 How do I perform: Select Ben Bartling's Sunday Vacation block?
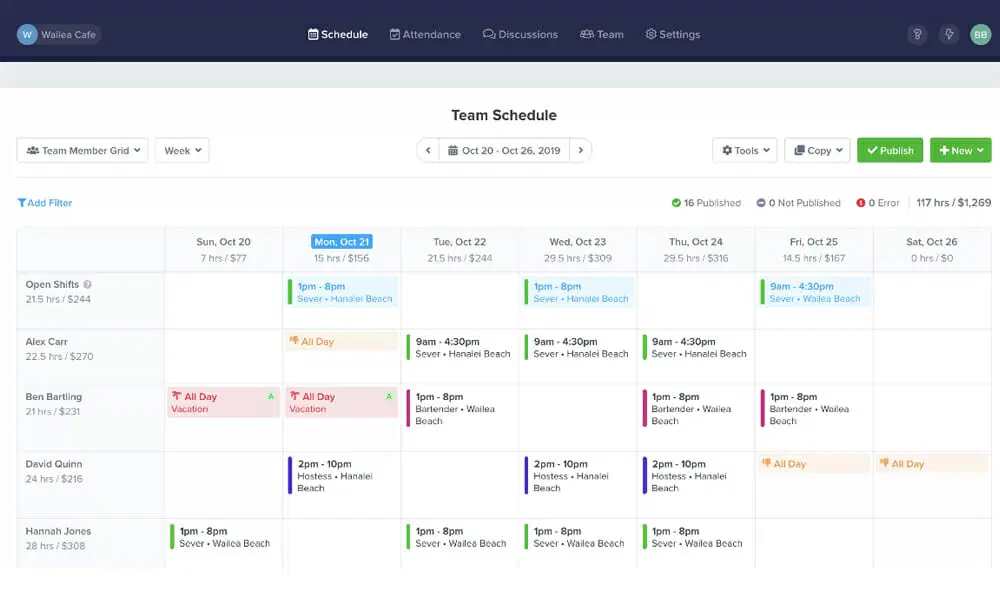tap(223, 402)
